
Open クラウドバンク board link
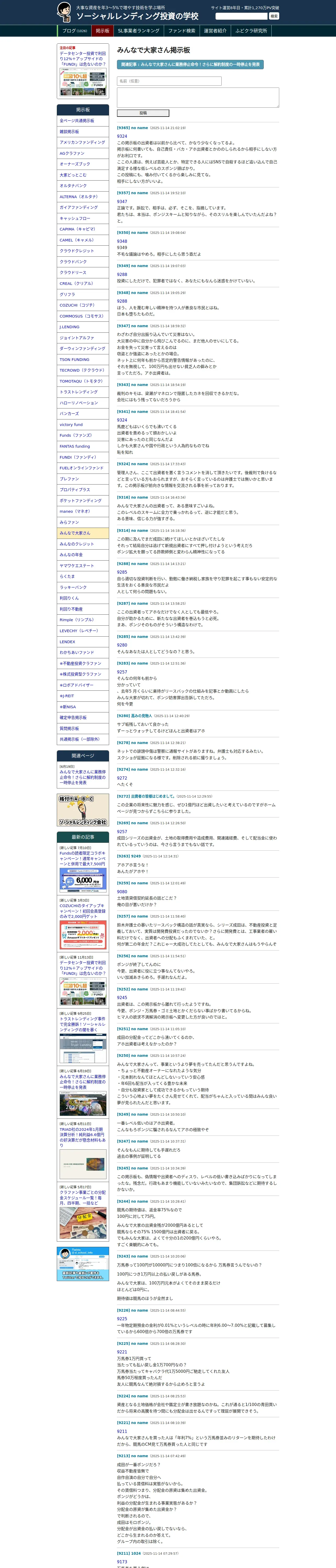coord(83,262)
